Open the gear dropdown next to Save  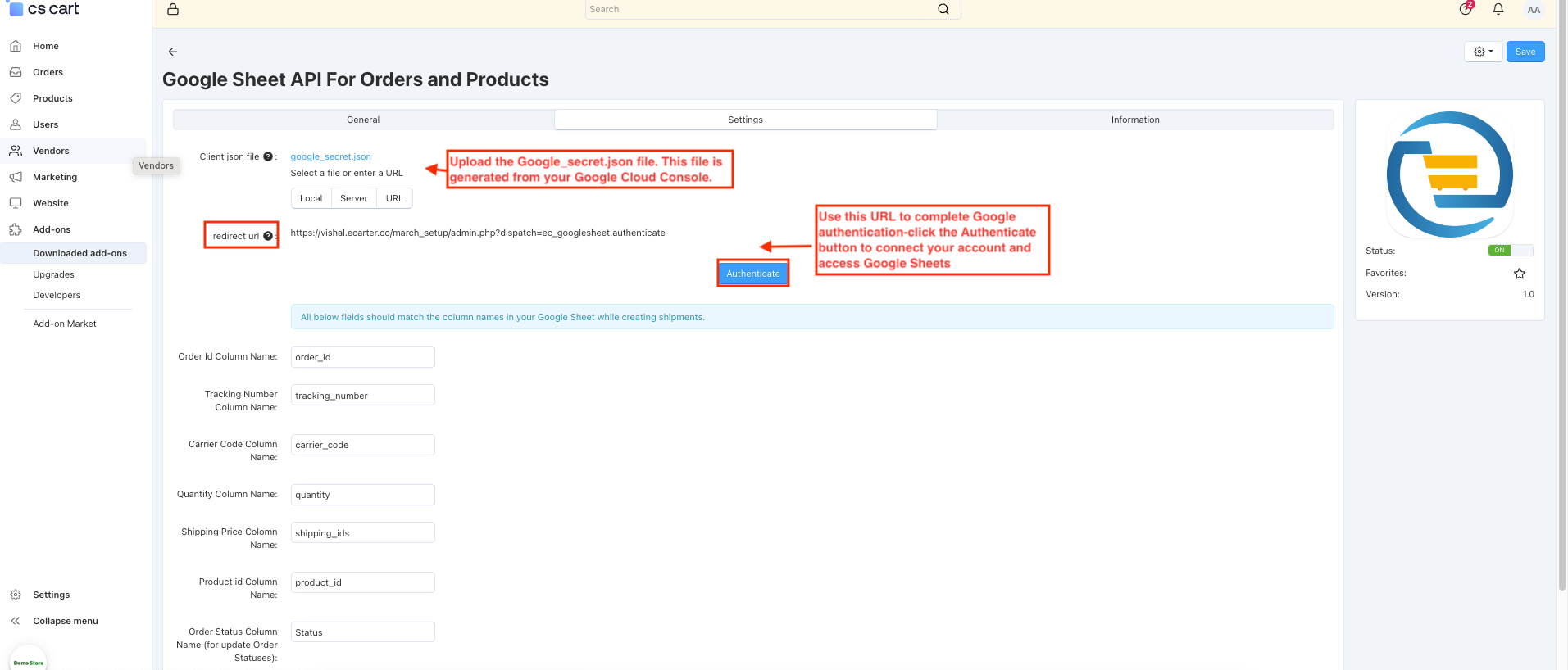point(1483,52)
